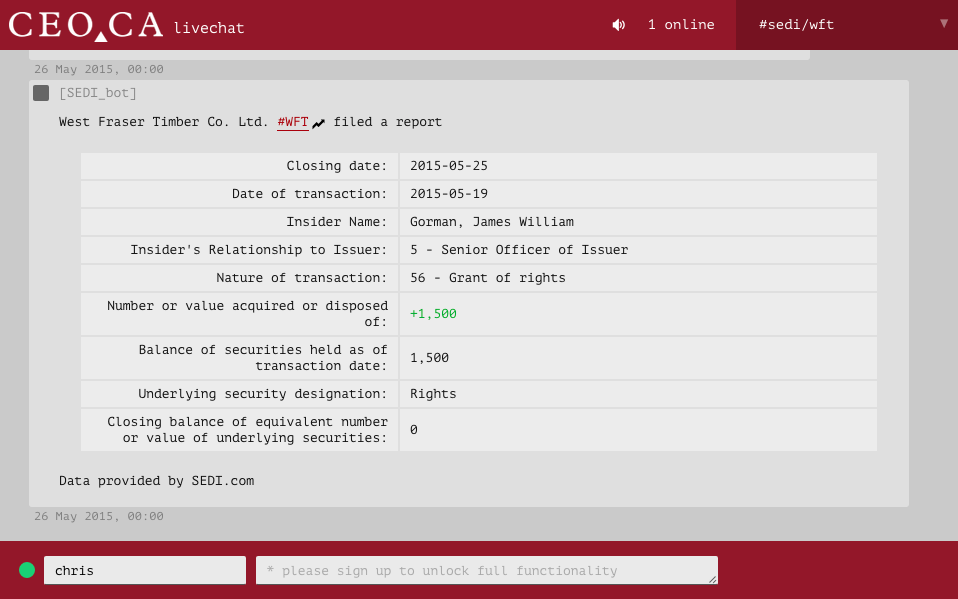Click the 1 online user count
958x599 pixels.
click(681, 25)
